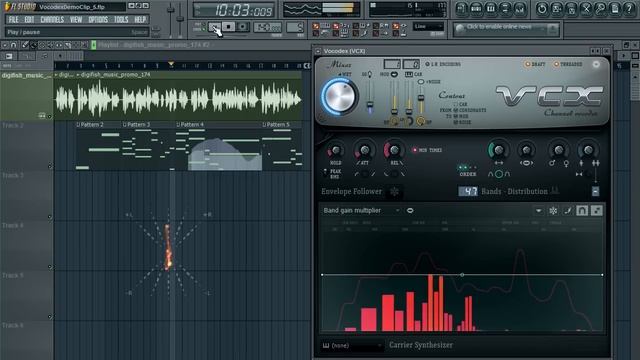Click the transport Stop button
640x360 pixels.
coord(229,27)
